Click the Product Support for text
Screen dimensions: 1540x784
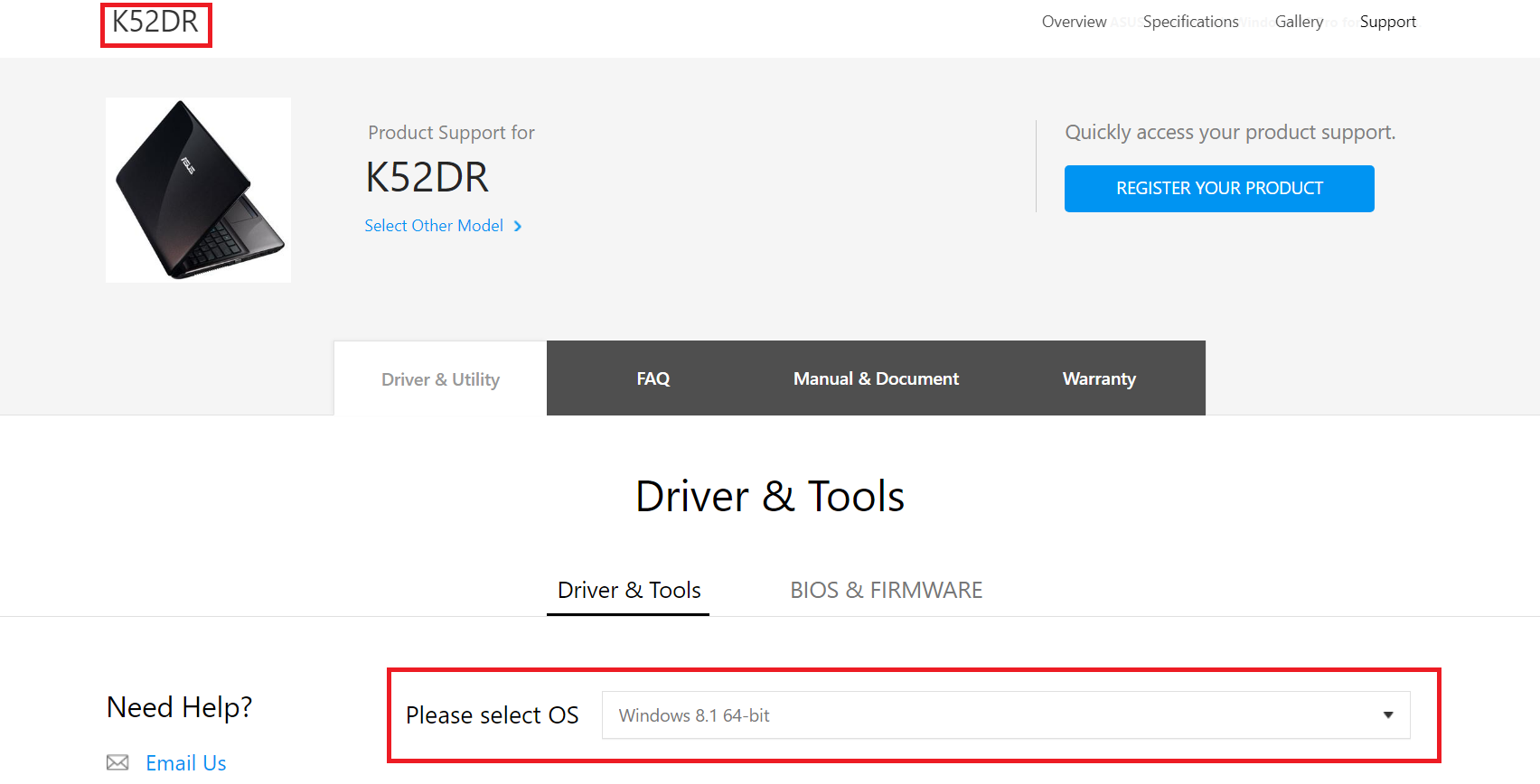(x=451, y=133)
